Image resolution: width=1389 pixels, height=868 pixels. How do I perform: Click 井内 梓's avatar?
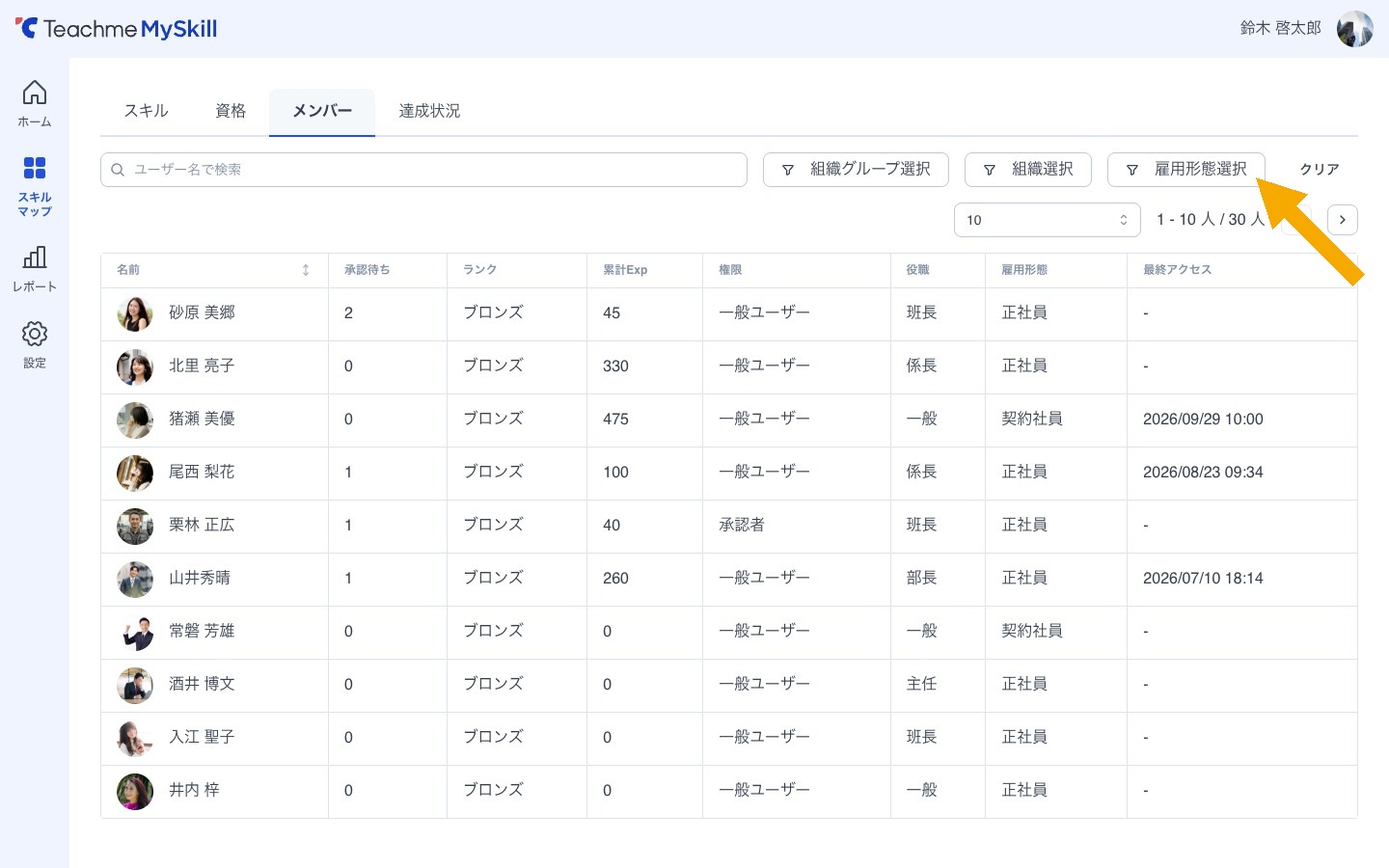(135, 791)
